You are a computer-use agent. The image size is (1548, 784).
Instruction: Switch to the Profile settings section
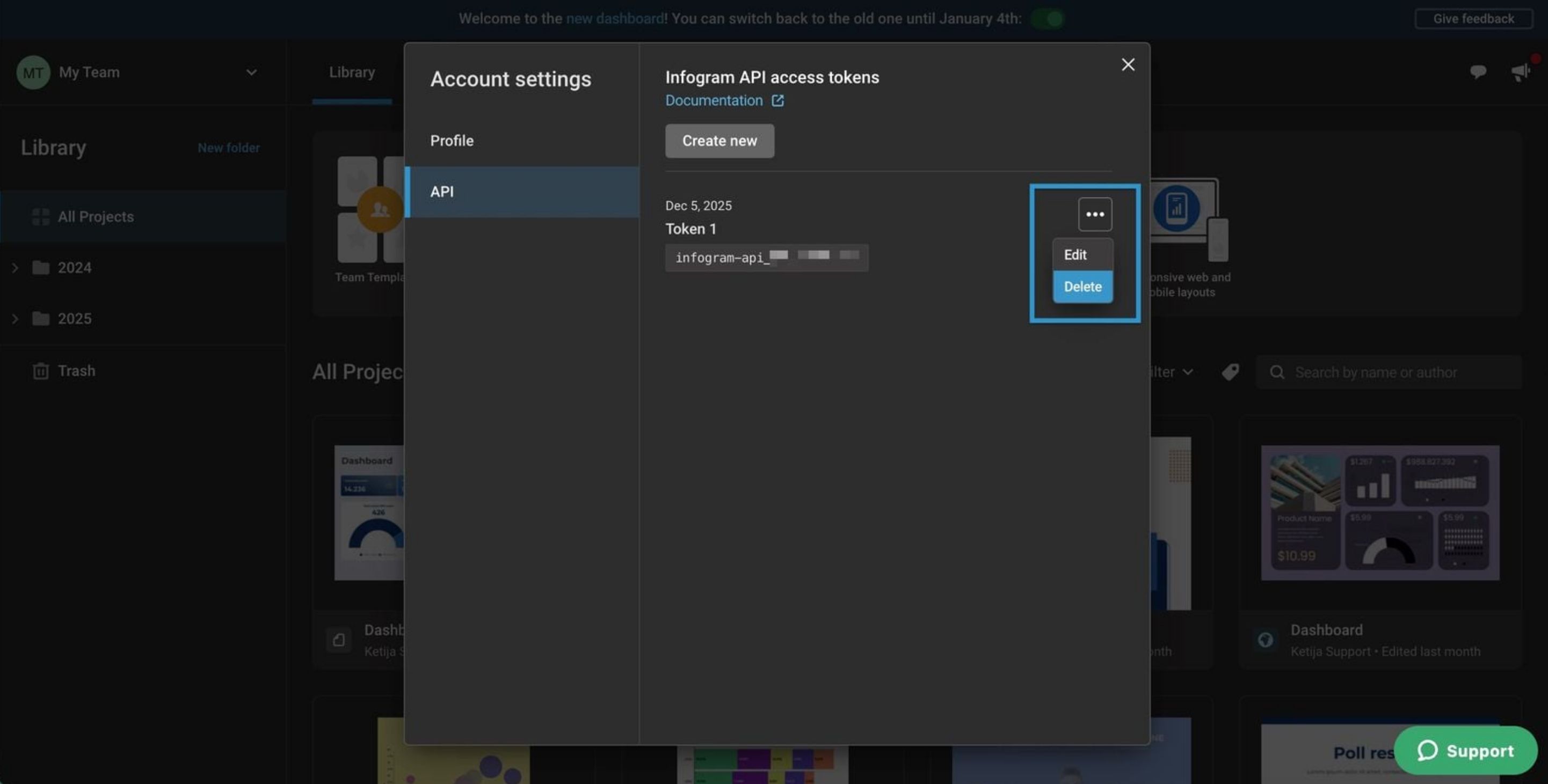[x=452, y=140]
